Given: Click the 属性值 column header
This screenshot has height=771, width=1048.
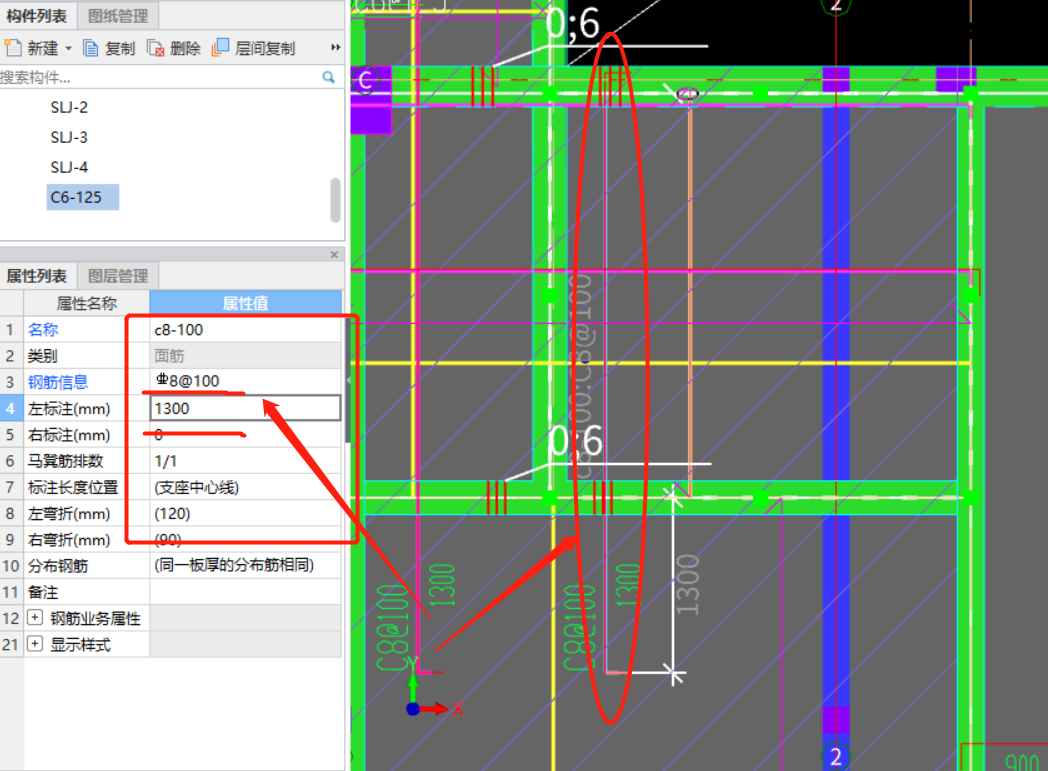Looking at the screenshot, I should 245,303.
